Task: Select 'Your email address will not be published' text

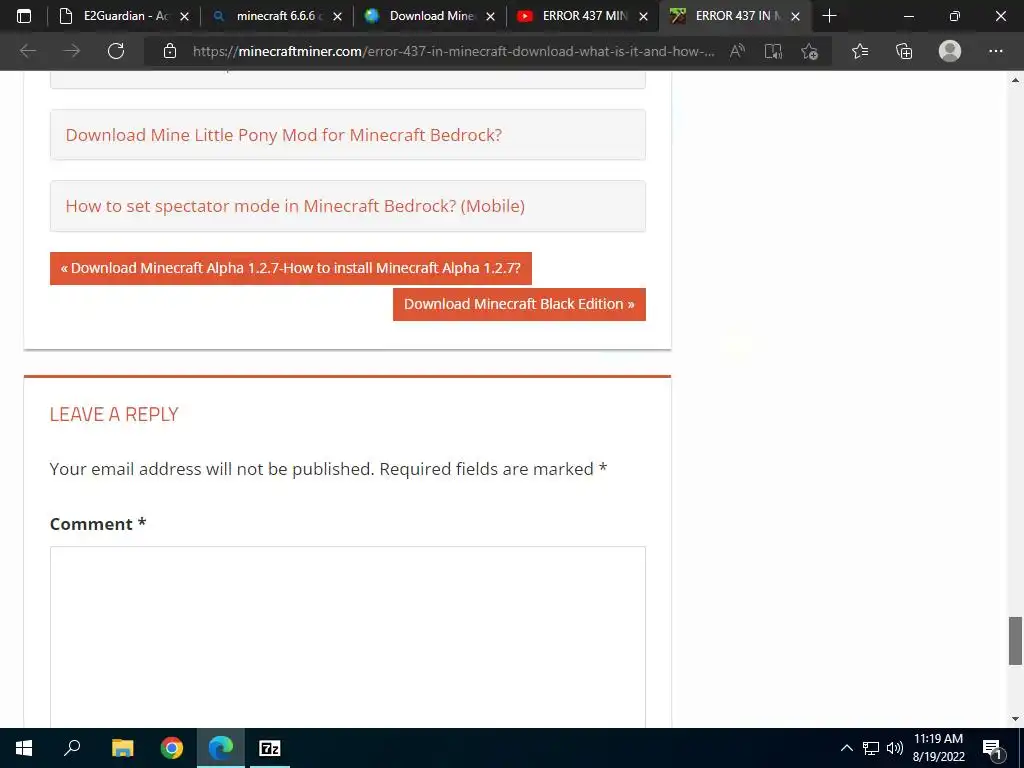Action: point(212,469)
